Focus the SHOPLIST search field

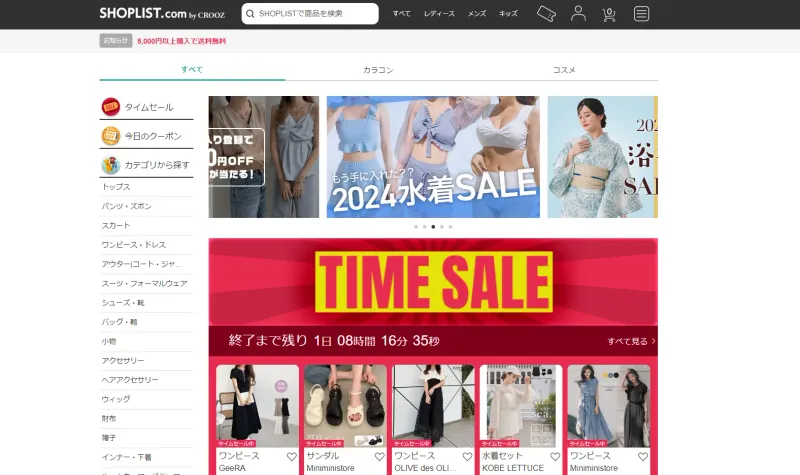coord(310,14)
